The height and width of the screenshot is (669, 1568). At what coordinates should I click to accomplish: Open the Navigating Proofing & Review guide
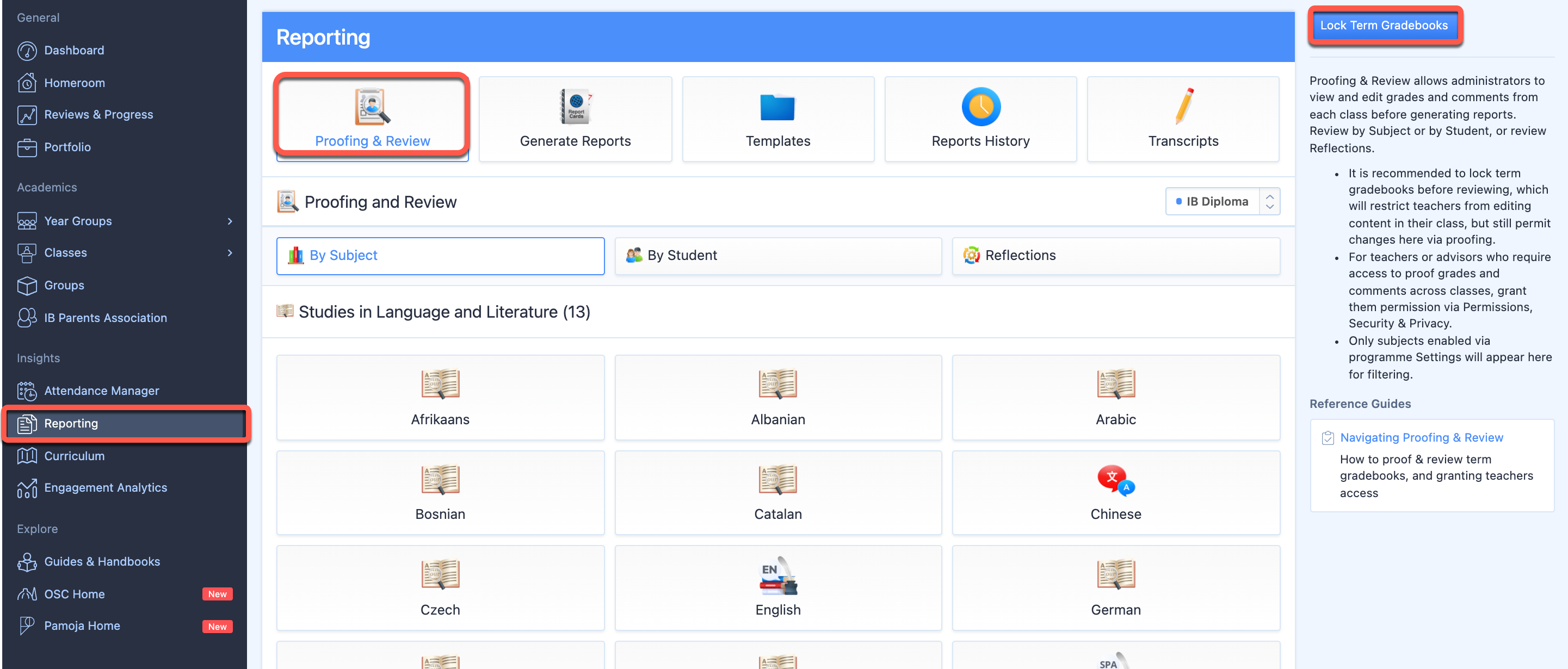1421,437
